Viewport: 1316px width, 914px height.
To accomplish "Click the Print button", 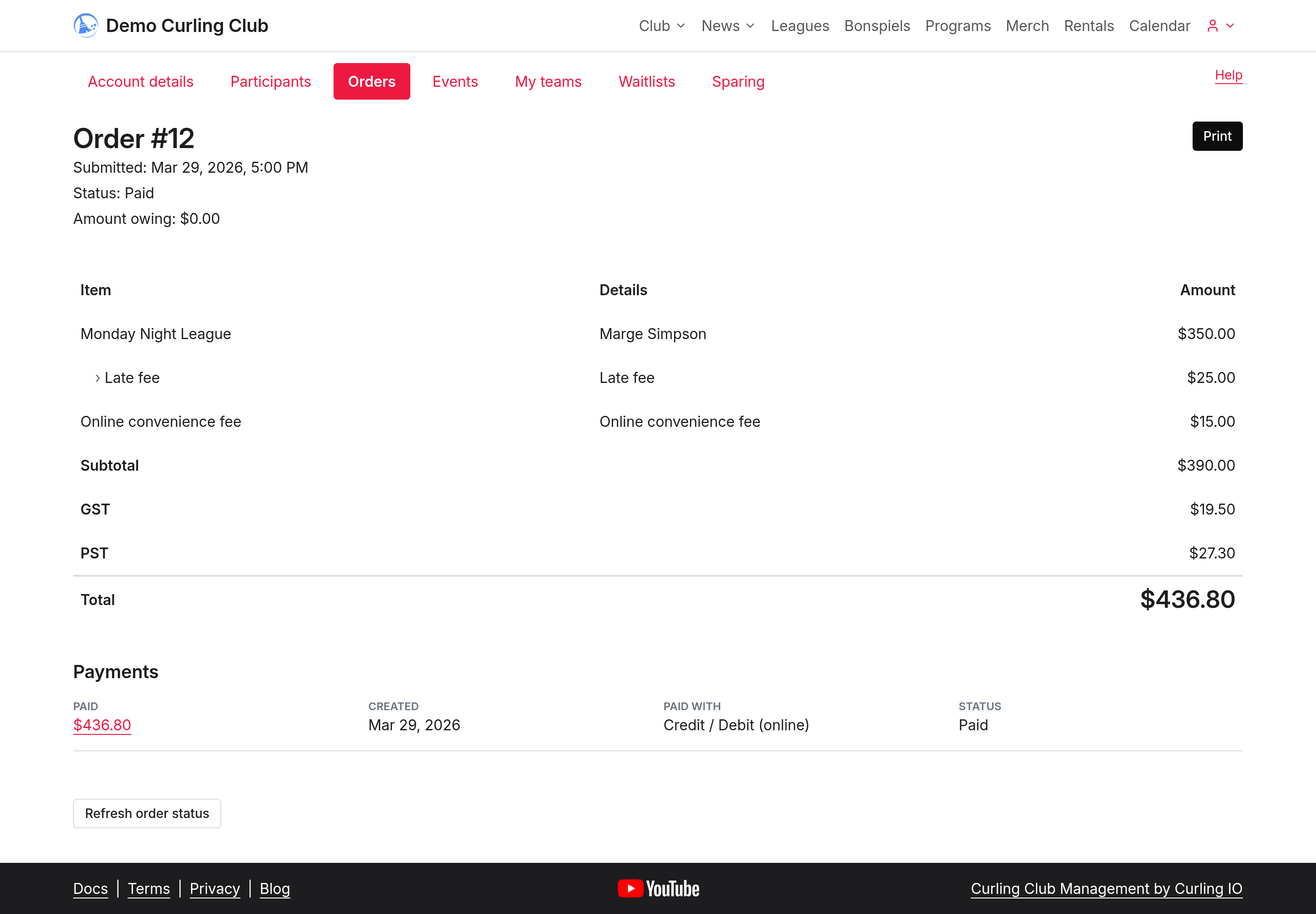I will 1217,136.
